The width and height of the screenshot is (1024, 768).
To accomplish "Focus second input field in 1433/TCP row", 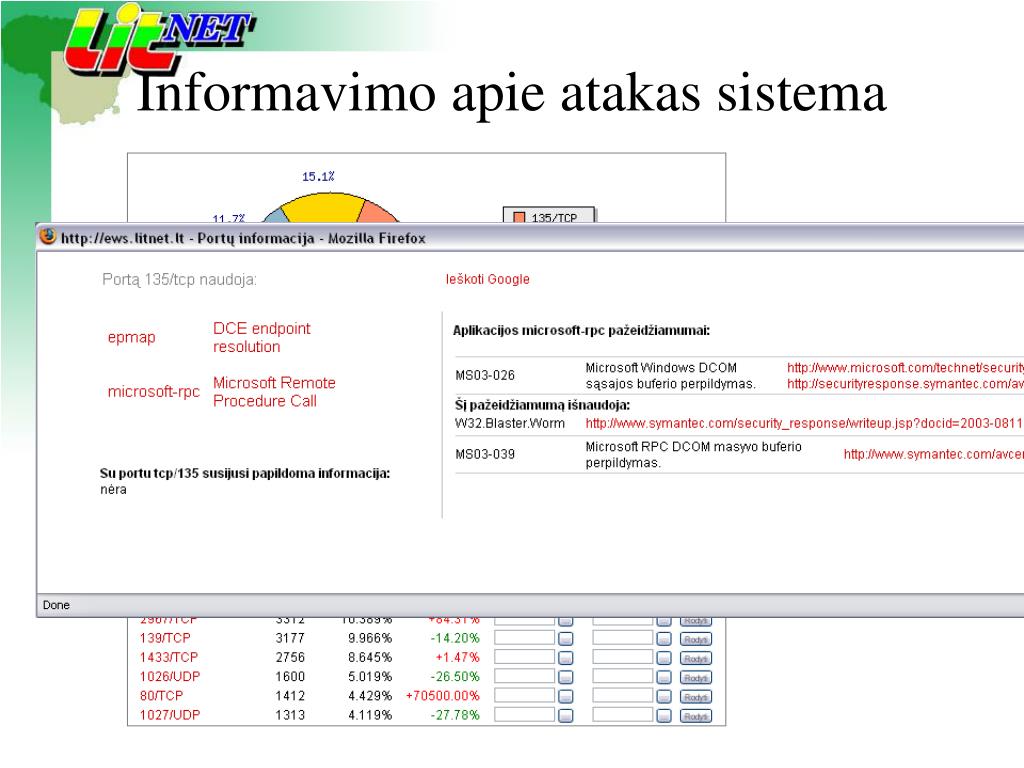I will [x=623, y=657].
